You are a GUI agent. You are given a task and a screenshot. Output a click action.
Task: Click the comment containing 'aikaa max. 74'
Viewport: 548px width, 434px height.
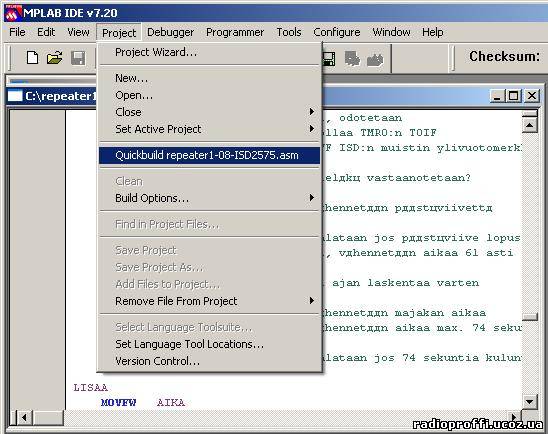(x=422, y=328)
